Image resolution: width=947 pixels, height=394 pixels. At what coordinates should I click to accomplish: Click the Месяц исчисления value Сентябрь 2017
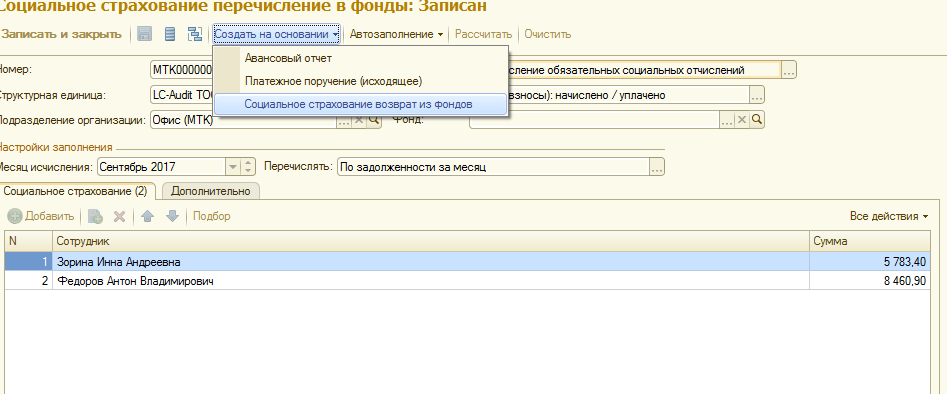coord(161,167)
